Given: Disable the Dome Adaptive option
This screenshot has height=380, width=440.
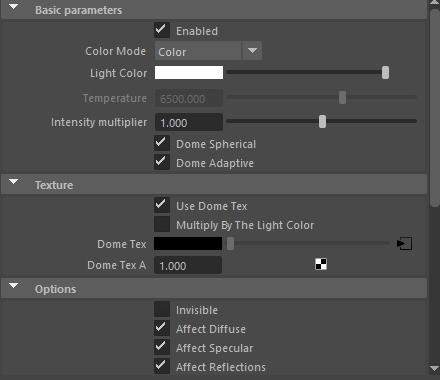Looking at the screenshot, I should click(x=162, y=162).
